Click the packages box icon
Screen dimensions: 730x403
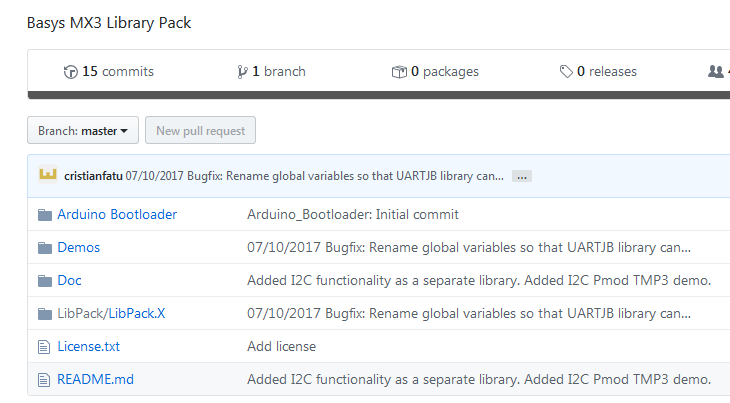coord(399,72)
